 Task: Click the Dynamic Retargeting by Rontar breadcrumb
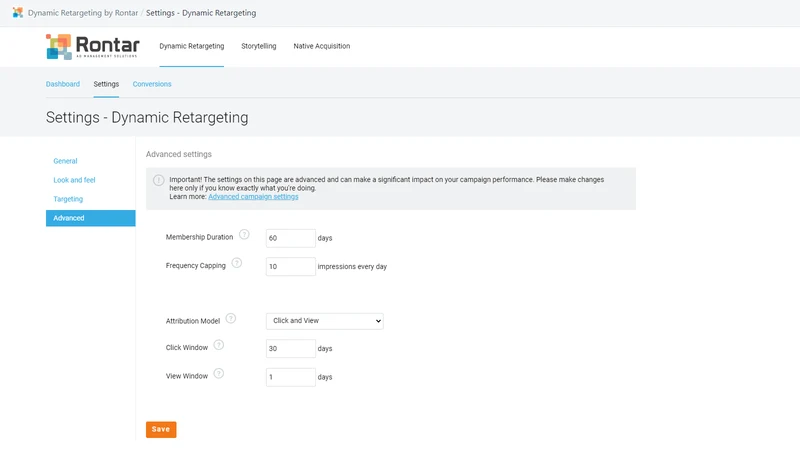pyautogui.click(x=83, y=13)
